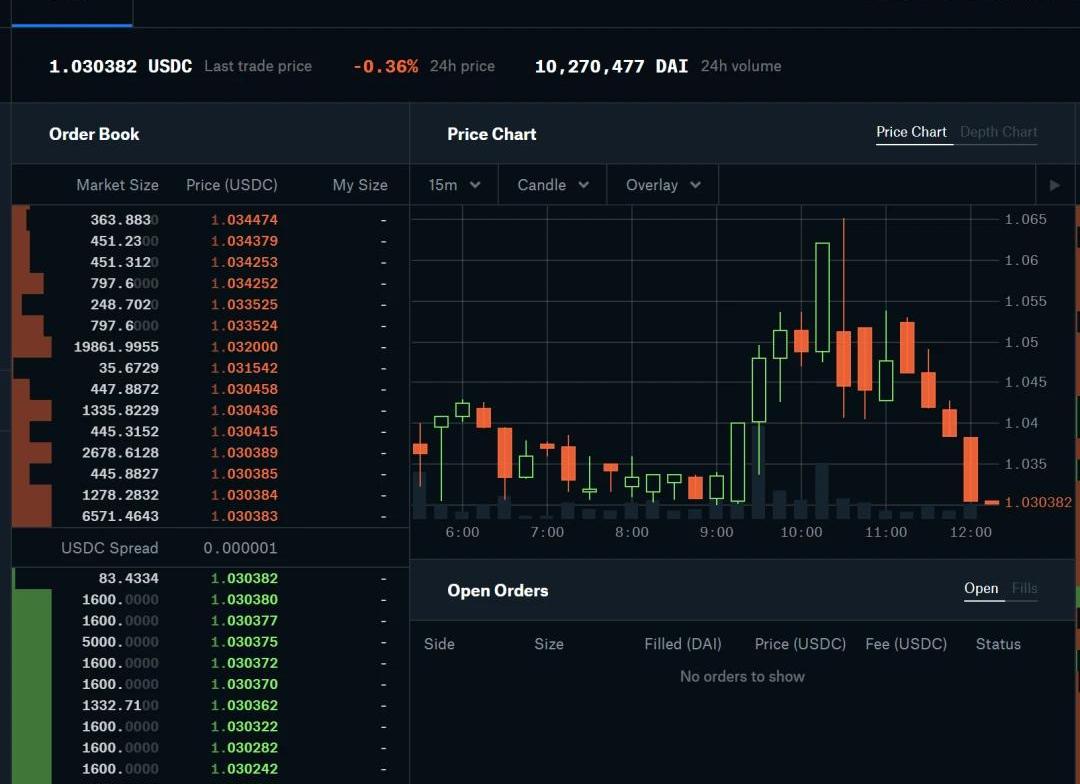Click the lowest ask price 1.030383
Image resolution: width=1080 pixels, height=784 pixels.
click(x=244, y=516)
